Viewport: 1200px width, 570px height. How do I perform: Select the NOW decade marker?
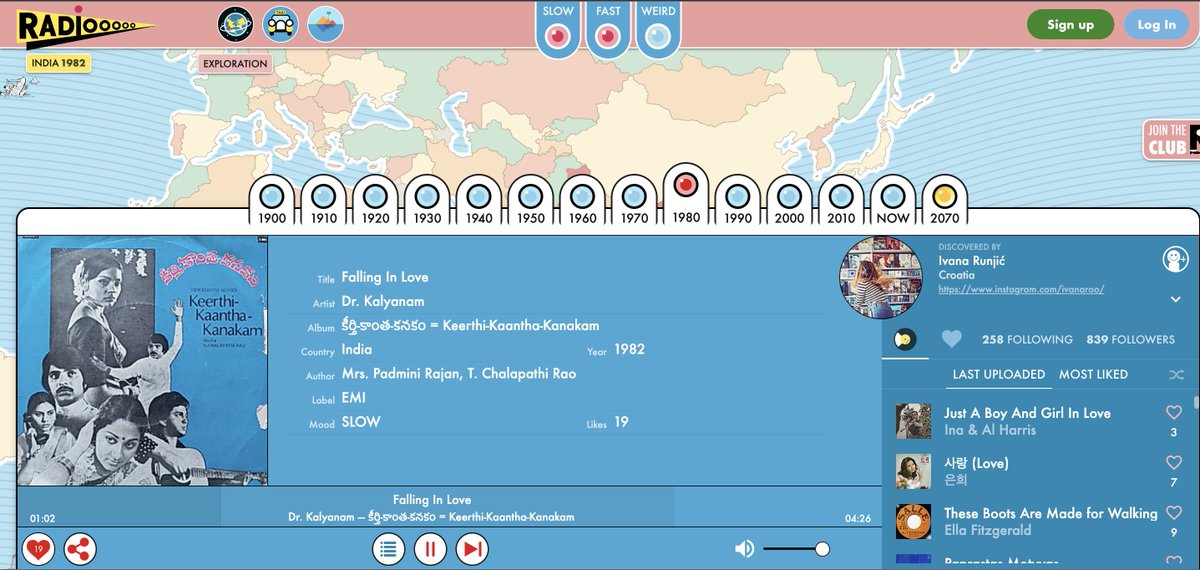[x=893, y=201]
